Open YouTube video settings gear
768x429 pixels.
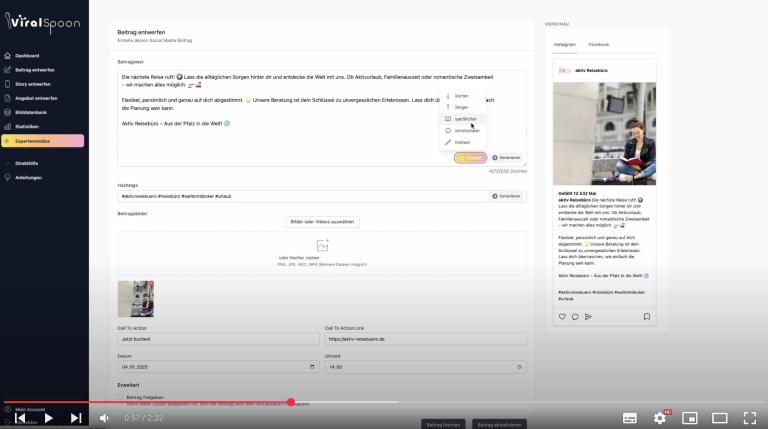(x=661, y=417)
